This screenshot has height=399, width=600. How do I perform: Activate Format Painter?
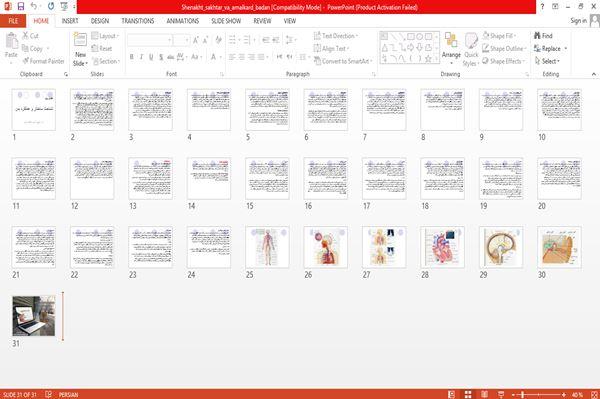click(x=43, y=61)
